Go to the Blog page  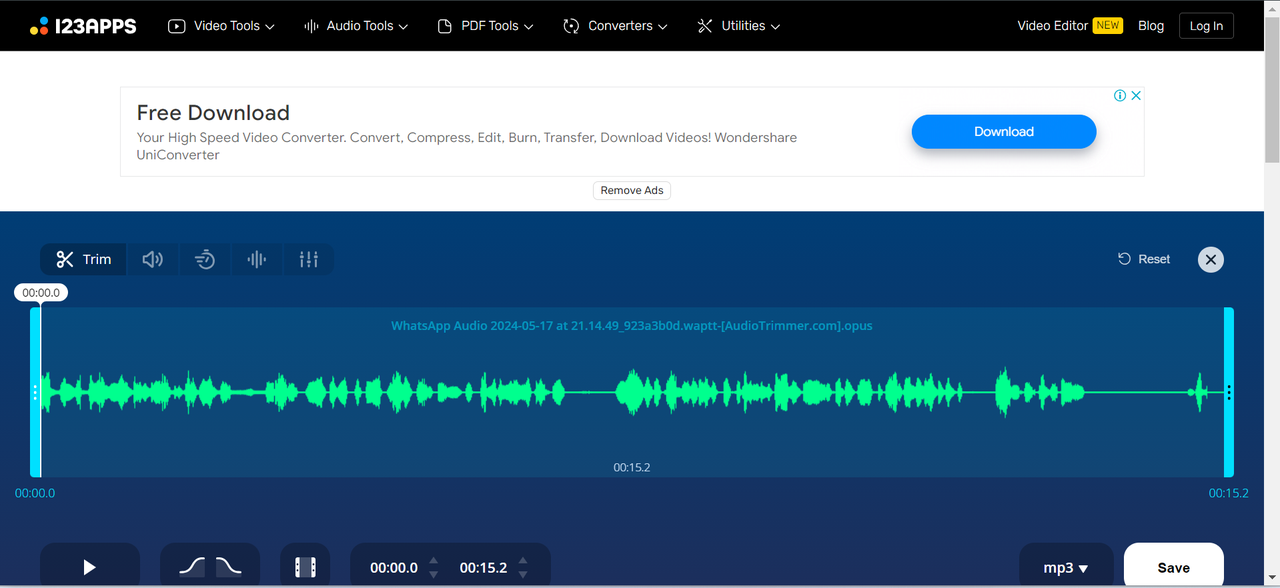(x=1151, y=26)
